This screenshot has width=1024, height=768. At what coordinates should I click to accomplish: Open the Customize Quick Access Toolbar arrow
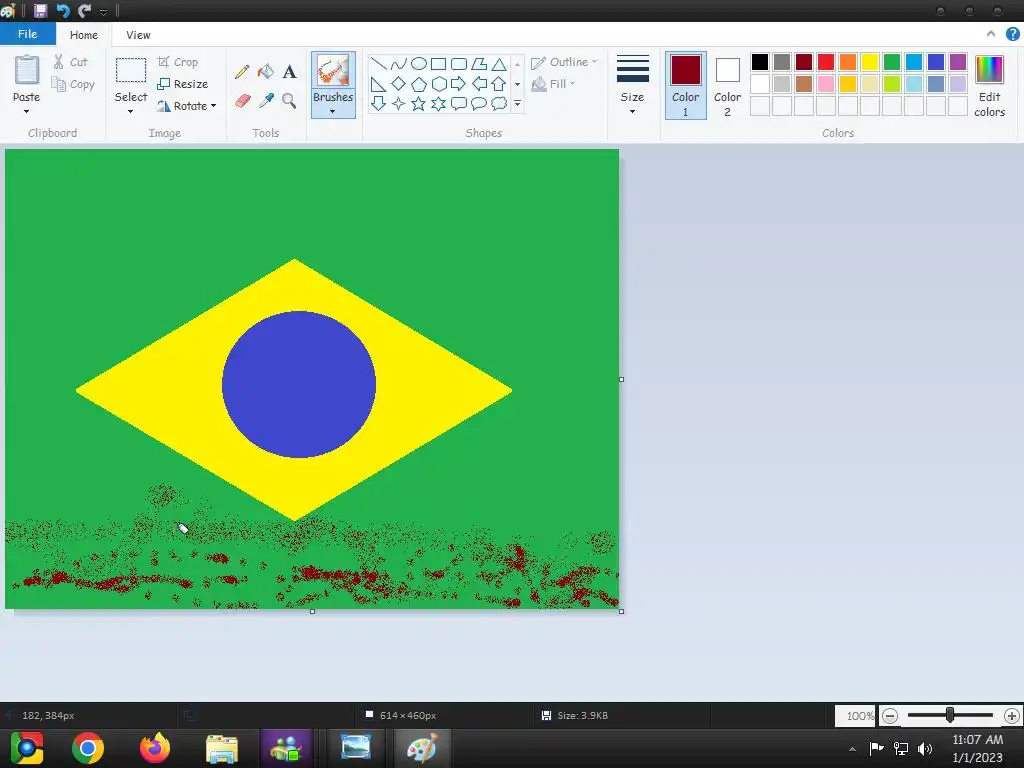tap(103, 11)
